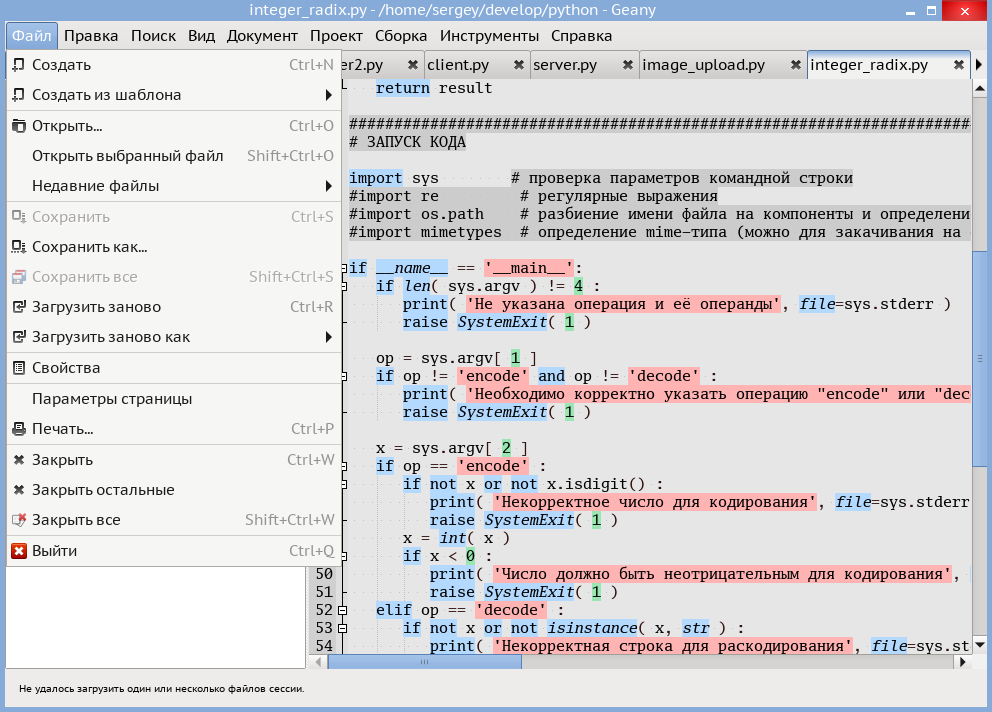Select Параметры страницы (Page Setup) entry

click(x=112, y=399)
